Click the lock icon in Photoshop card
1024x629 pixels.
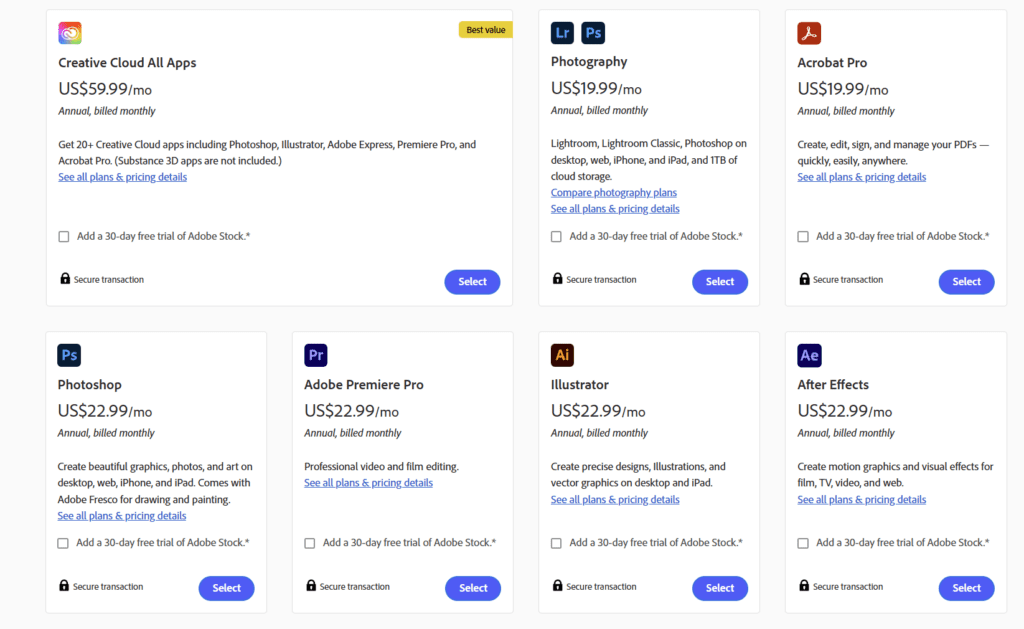[x=64, y=585]
